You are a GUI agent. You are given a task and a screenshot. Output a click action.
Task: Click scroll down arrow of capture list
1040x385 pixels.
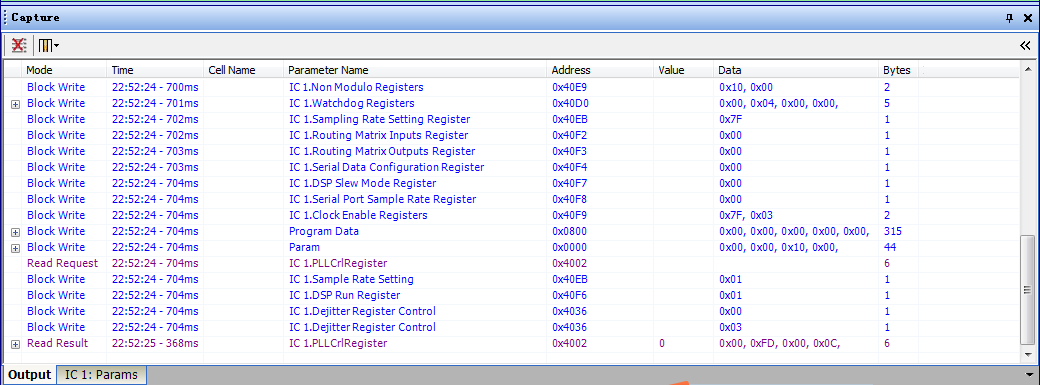click(x=1027, y=356)
